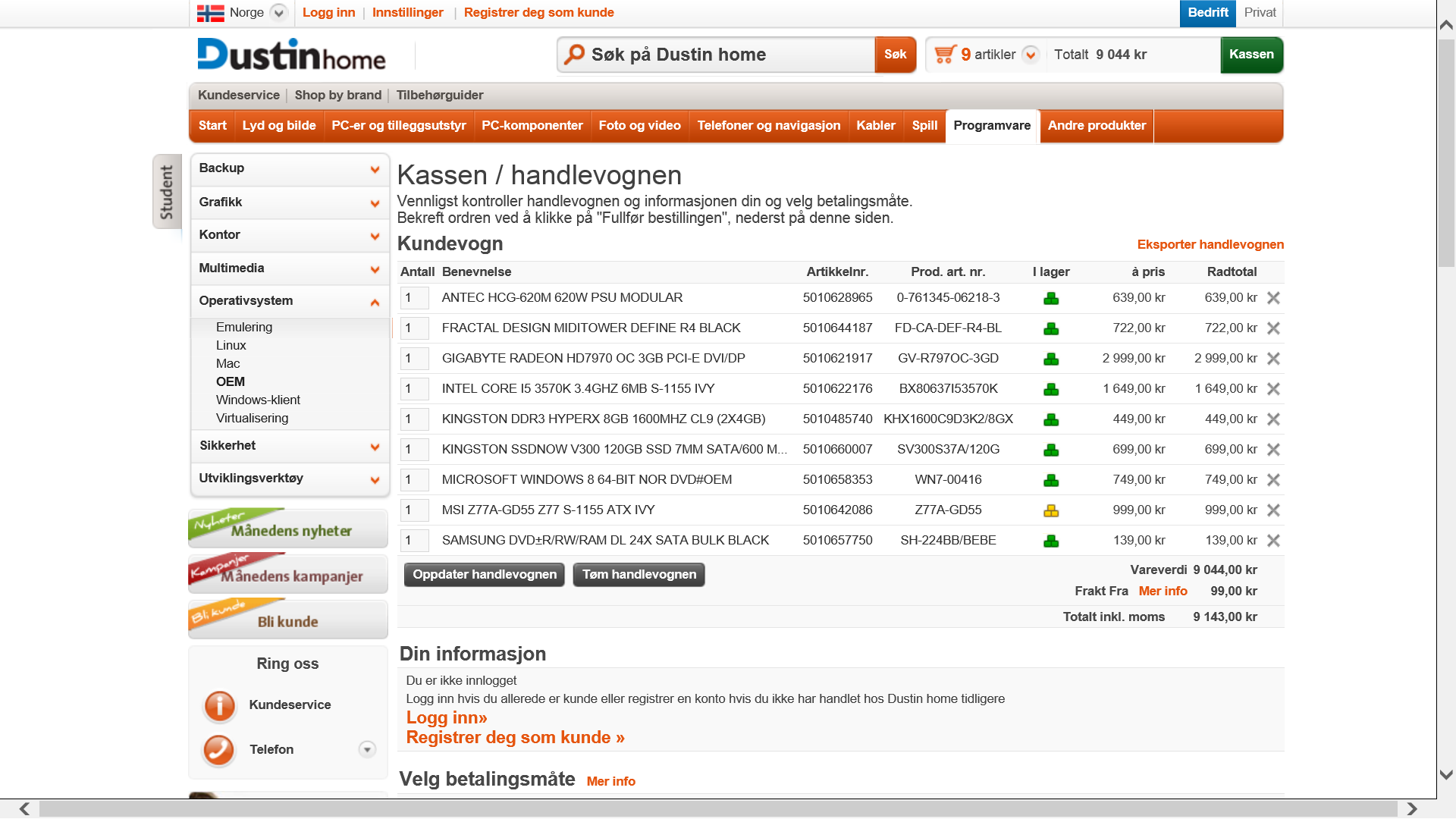The height and width of the screenshot is (819, 1456).
Task: Click the magnifier icon in search box
Action: click(575, 54)
